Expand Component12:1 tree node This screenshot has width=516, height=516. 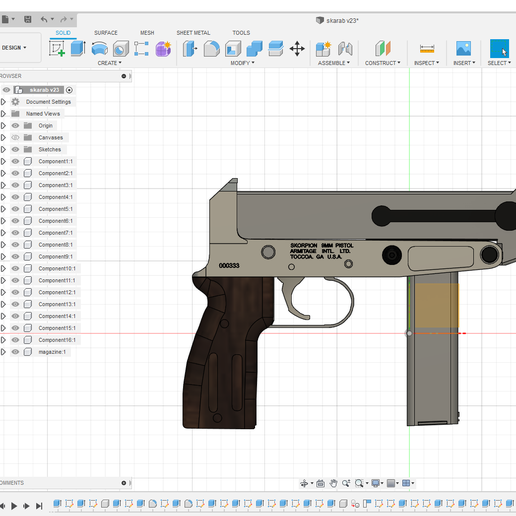(3, 292)
